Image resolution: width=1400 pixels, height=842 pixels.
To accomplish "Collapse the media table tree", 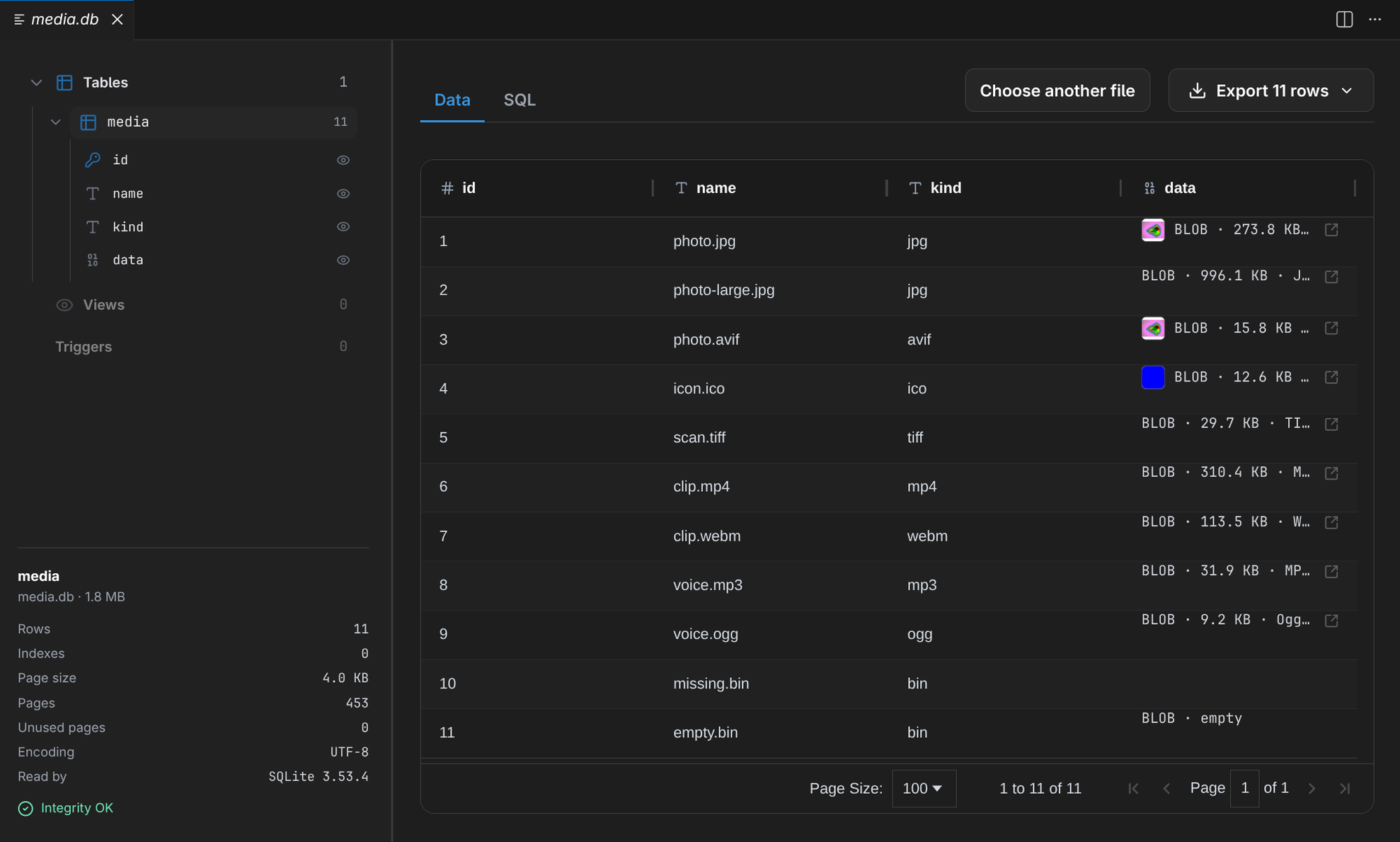I will [56, 122].
